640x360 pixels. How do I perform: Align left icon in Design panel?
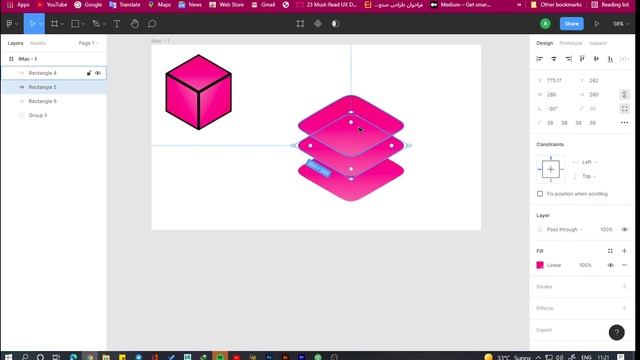[540, 59]
